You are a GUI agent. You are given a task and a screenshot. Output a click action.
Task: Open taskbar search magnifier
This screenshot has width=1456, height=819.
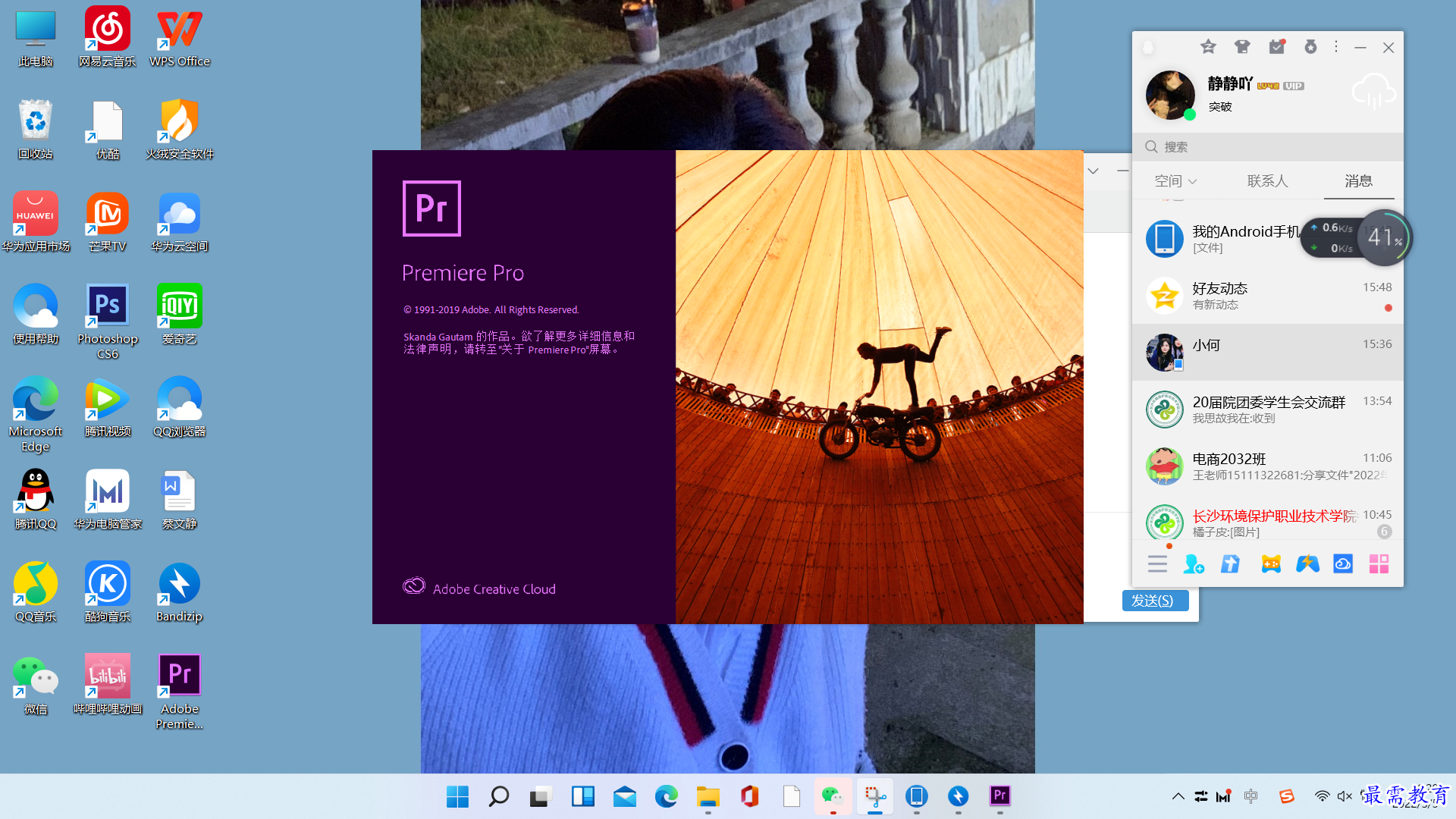(498, 796)
